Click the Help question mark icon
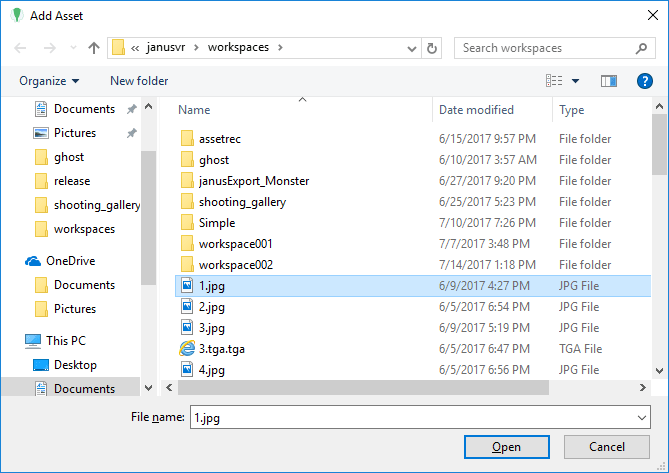 (x=644, y=81)
